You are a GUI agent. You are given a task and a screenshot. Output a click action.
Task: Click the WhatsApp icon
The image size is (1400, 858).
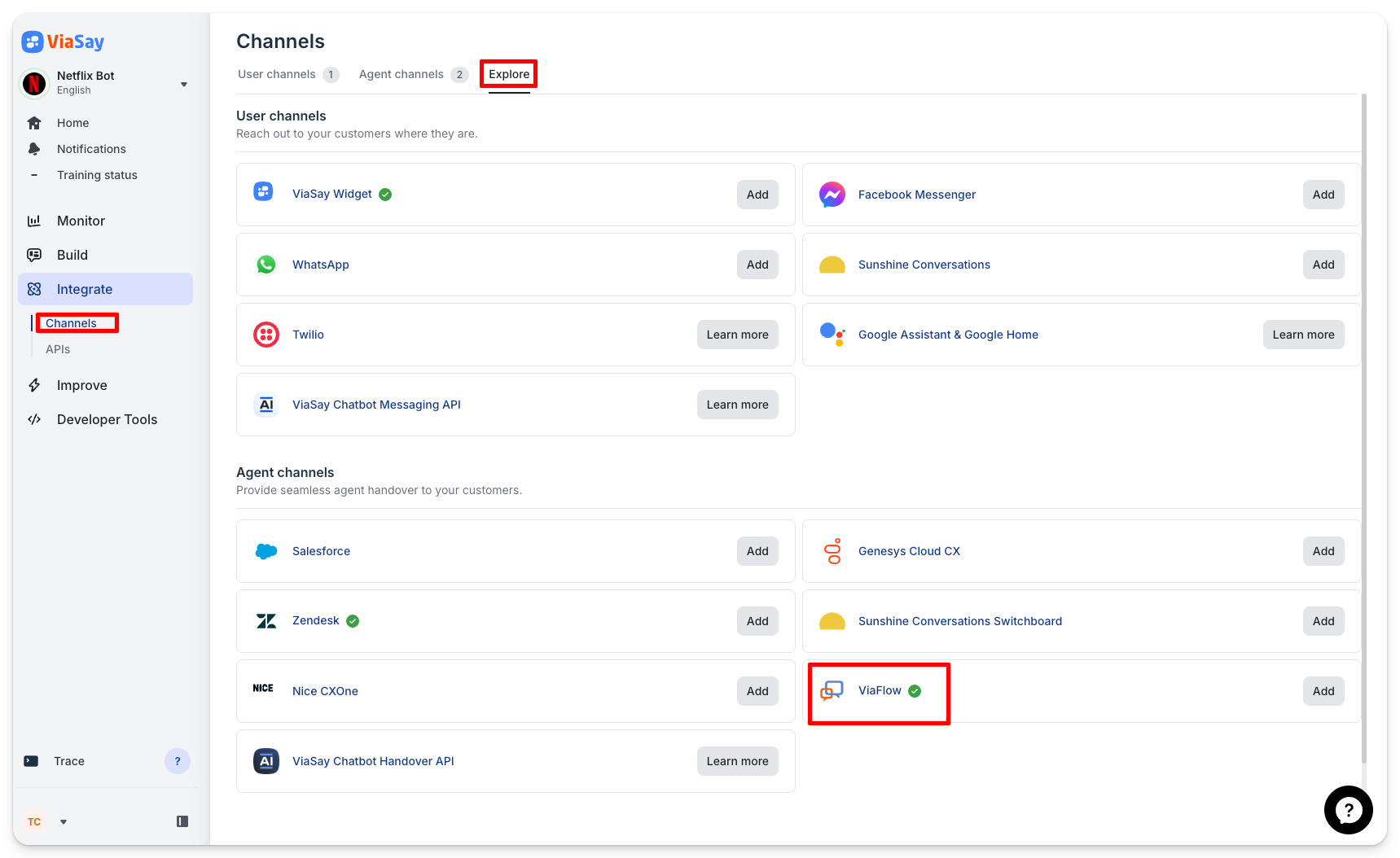[266, 265]
